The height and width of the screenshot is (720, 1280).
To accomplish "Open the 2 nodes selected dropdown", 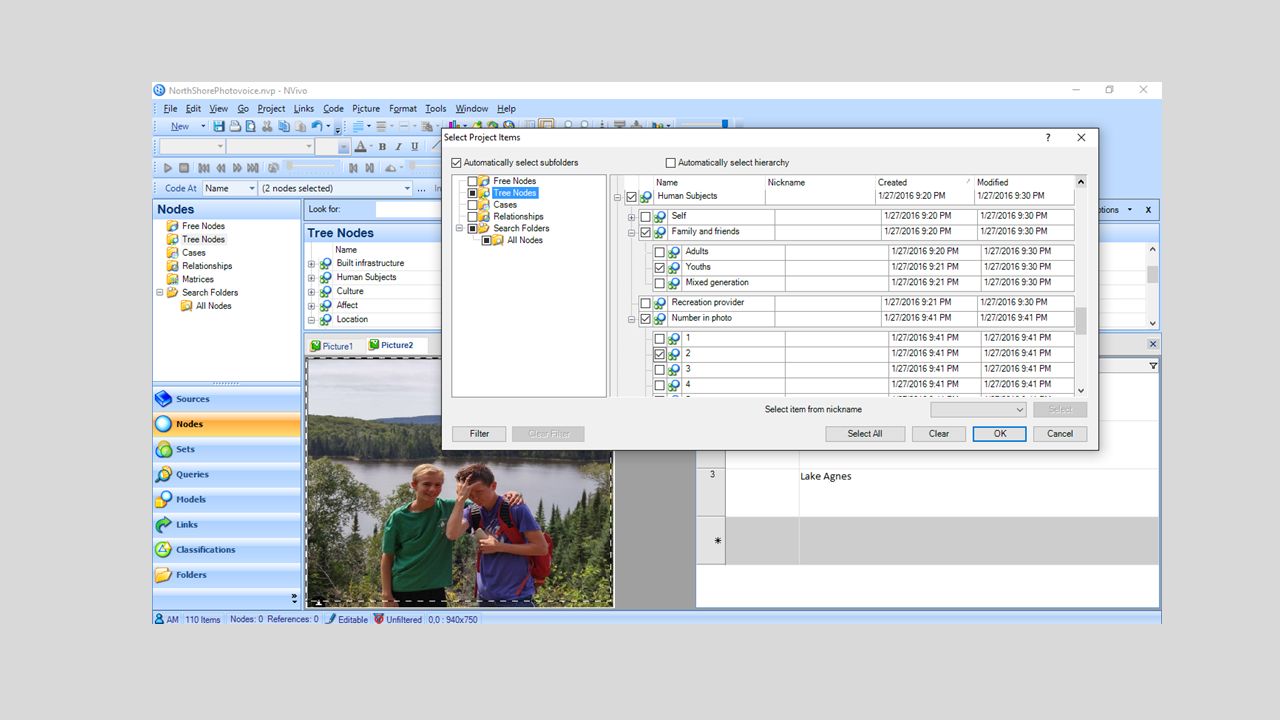I will click(335, 188).
